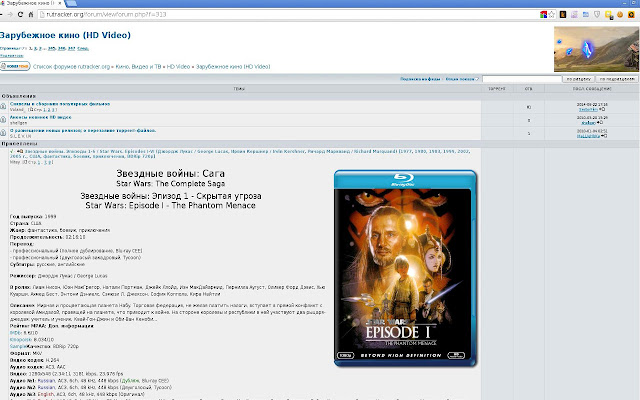The height and width of the screenshot is (400, 640).
Task: Click last poster name in first announcement row
Action: coord(589,109)
